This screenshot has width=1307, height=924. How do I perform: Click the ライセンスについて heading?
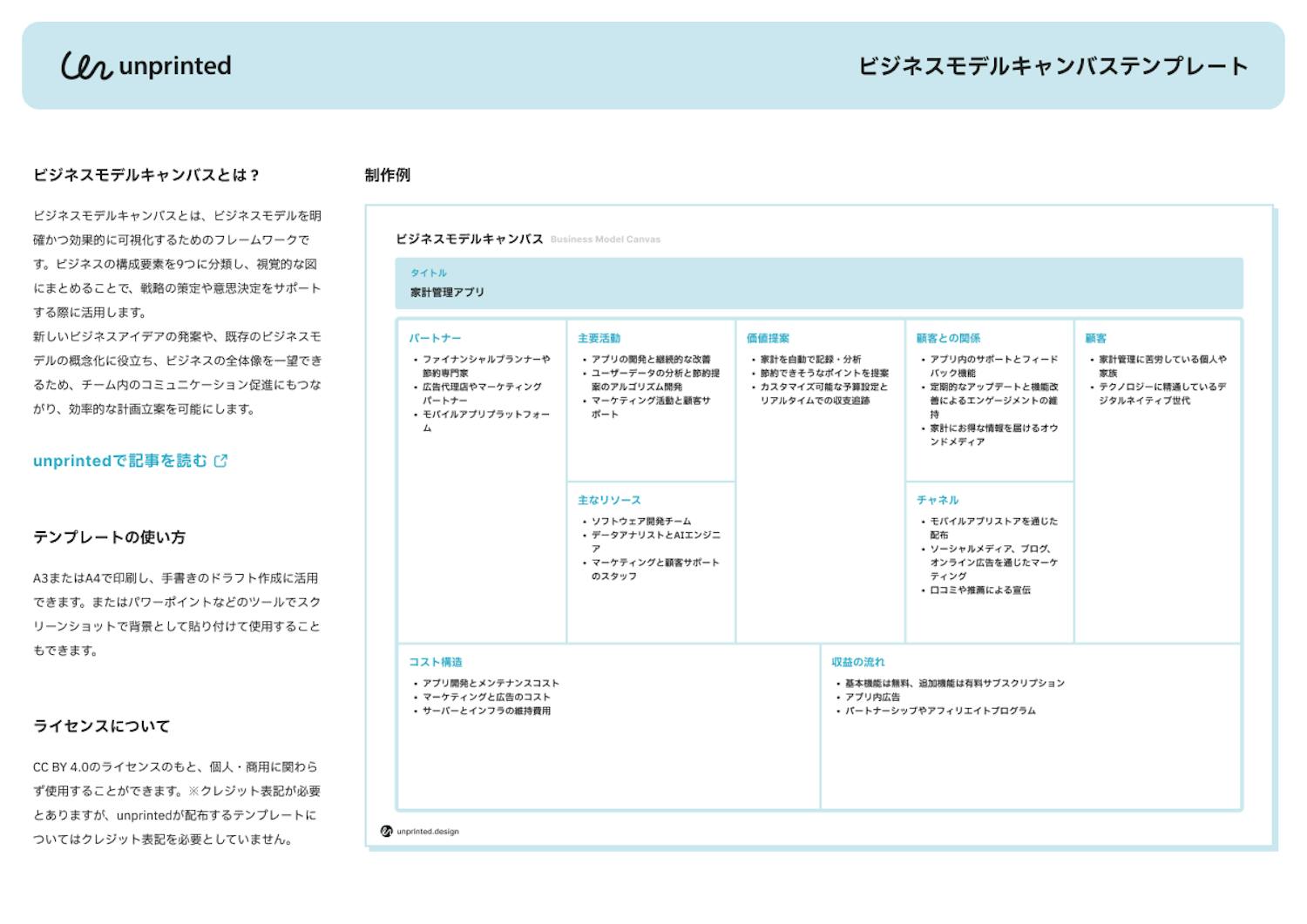click(101, 726)
